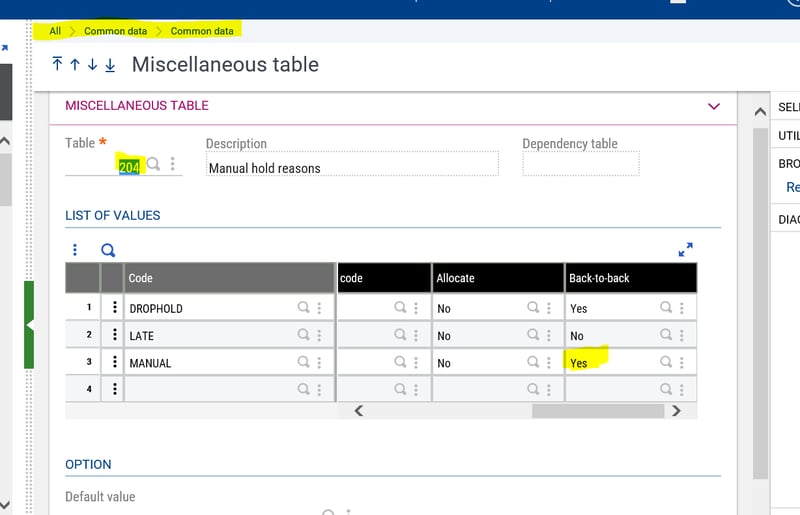Go to previous record up arrow
The height and width of the screenshot is (515, 800).
[75, 64]
